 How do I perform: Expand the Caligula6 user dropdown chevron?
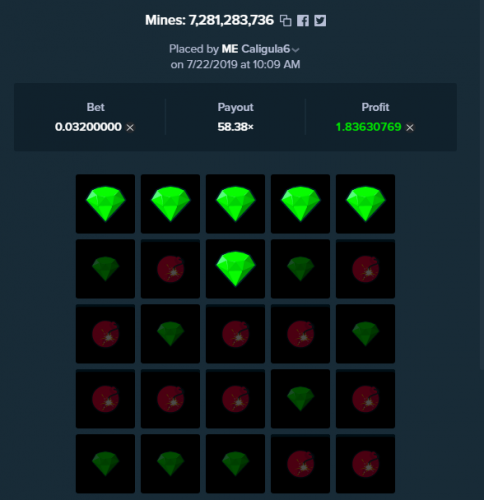pyautogui.click(x=295, y=50)
